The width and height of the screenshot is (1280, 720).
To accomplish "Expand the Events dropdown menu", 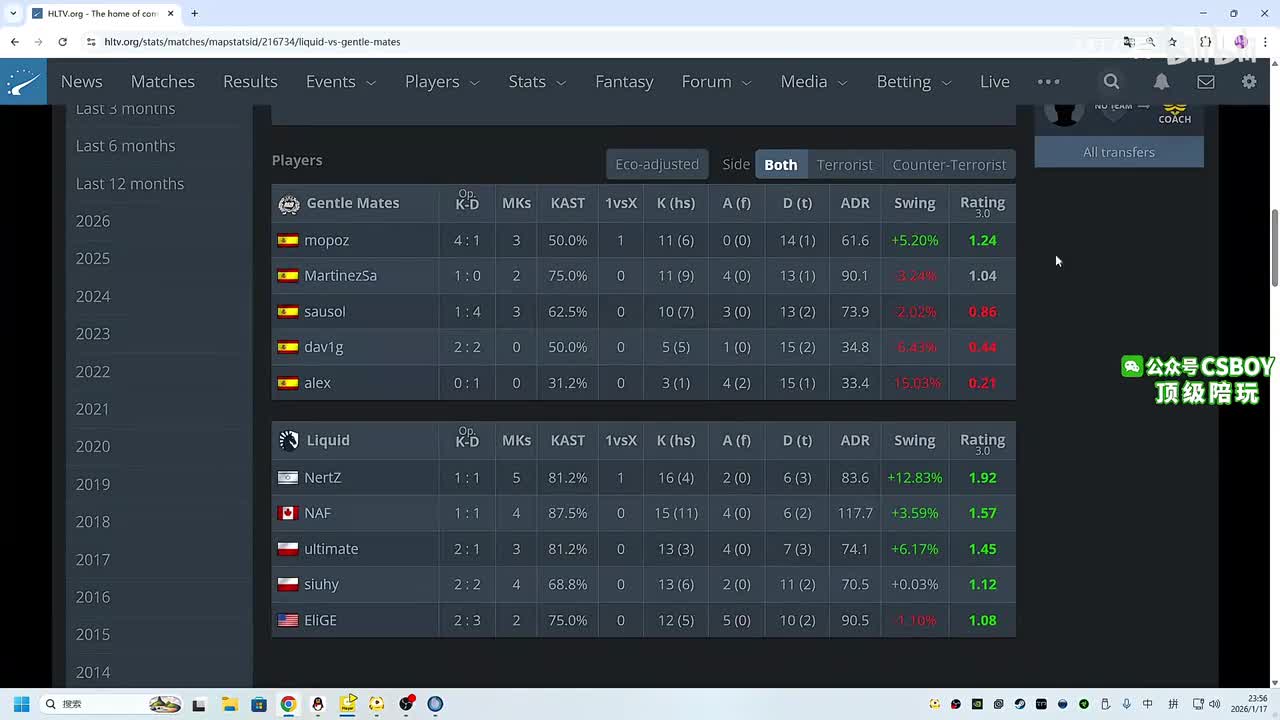I will coord(341,82).
